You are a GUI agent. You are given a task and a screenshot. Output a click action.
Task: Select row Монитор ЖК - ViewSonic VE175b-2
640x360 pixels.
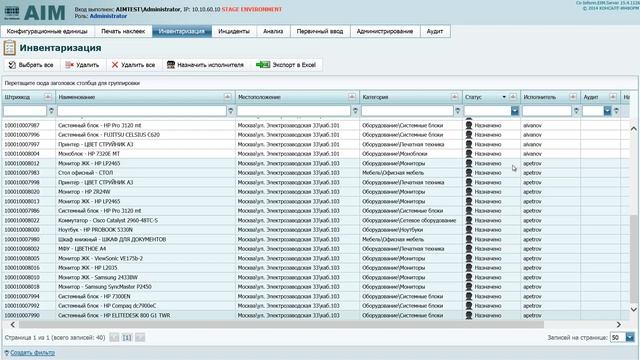click(316, 258)
